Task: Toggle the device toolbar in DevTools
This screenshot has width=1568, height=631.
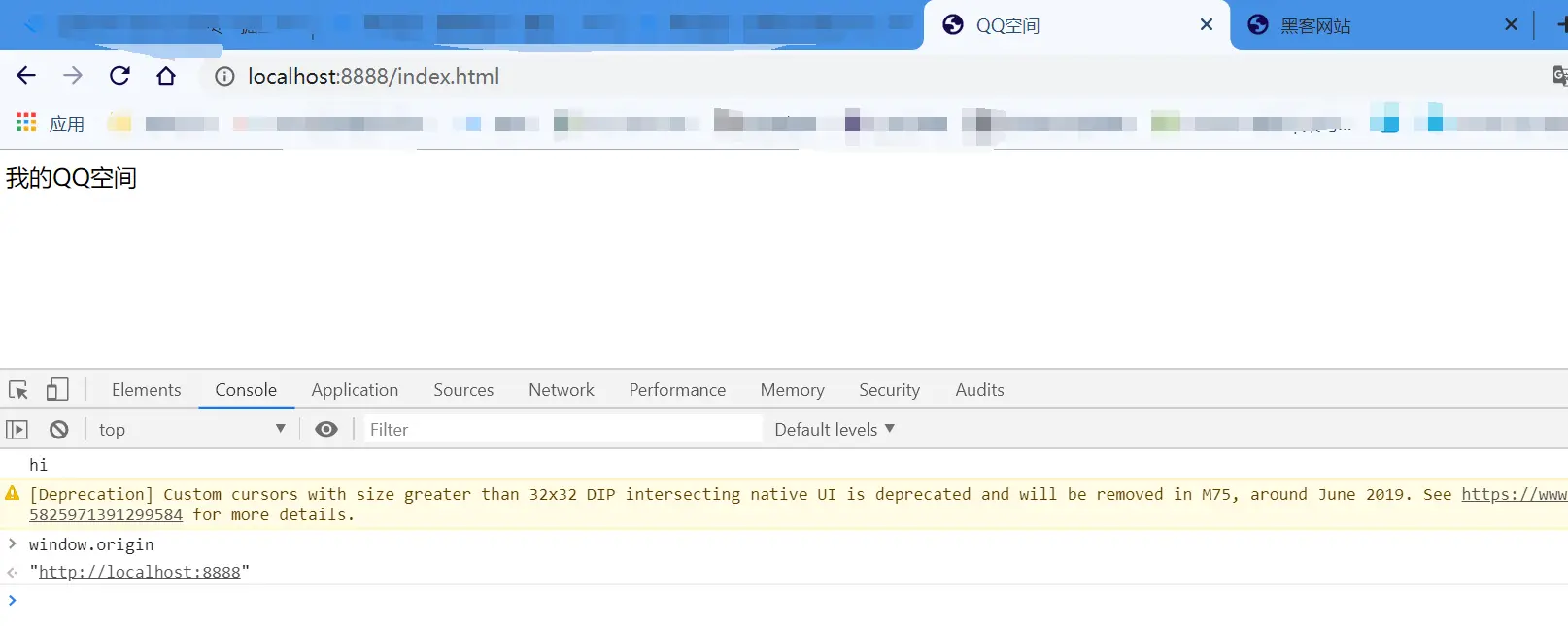Action: [x=57, y=390]
